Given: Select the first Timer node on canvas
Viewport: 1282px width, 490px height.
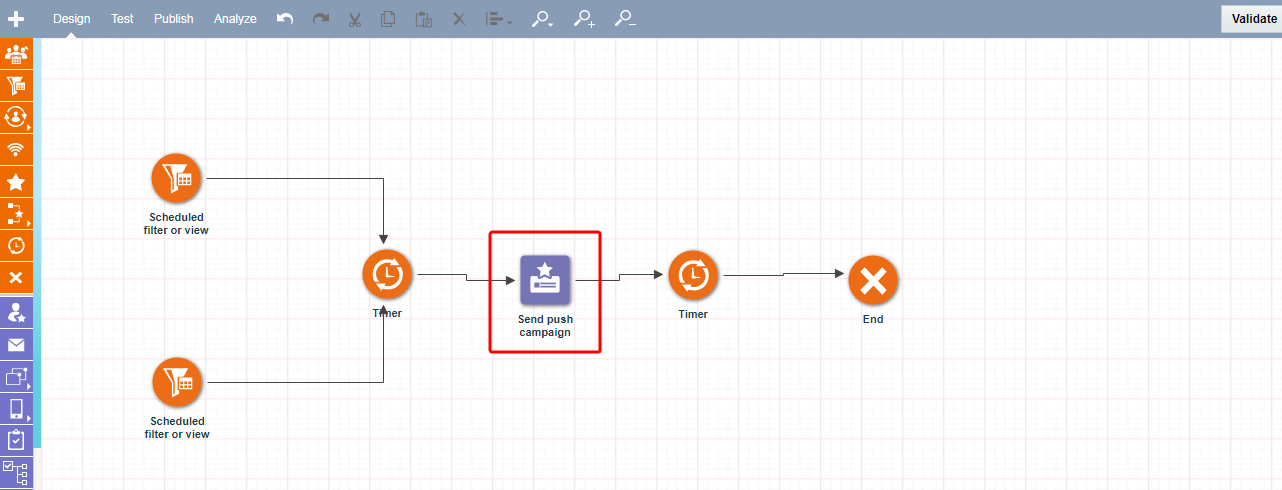Looking at the screenshot, I should tap(388, 275).
